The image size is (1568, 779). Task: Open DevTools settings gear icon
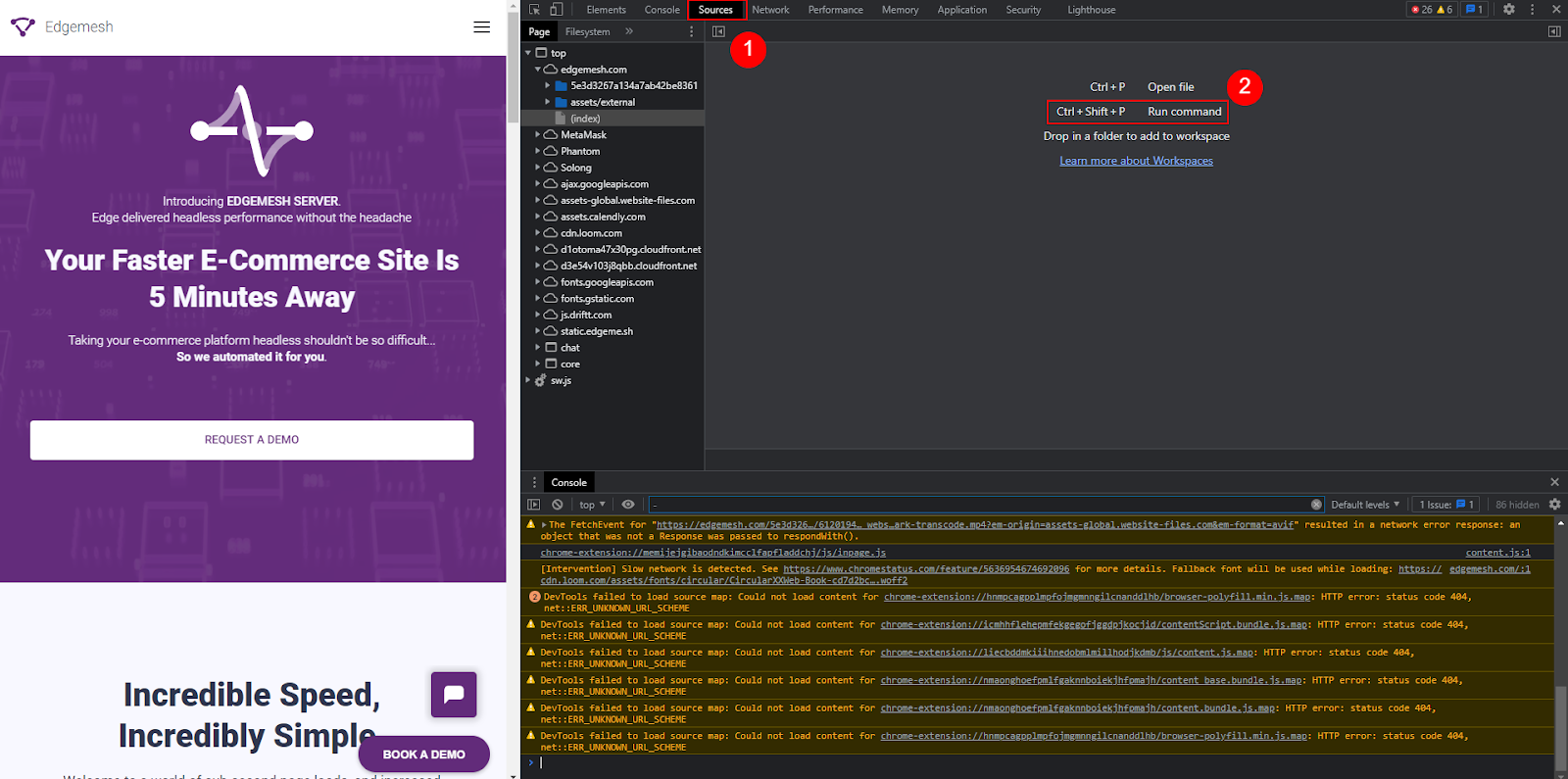point(1509,10)
